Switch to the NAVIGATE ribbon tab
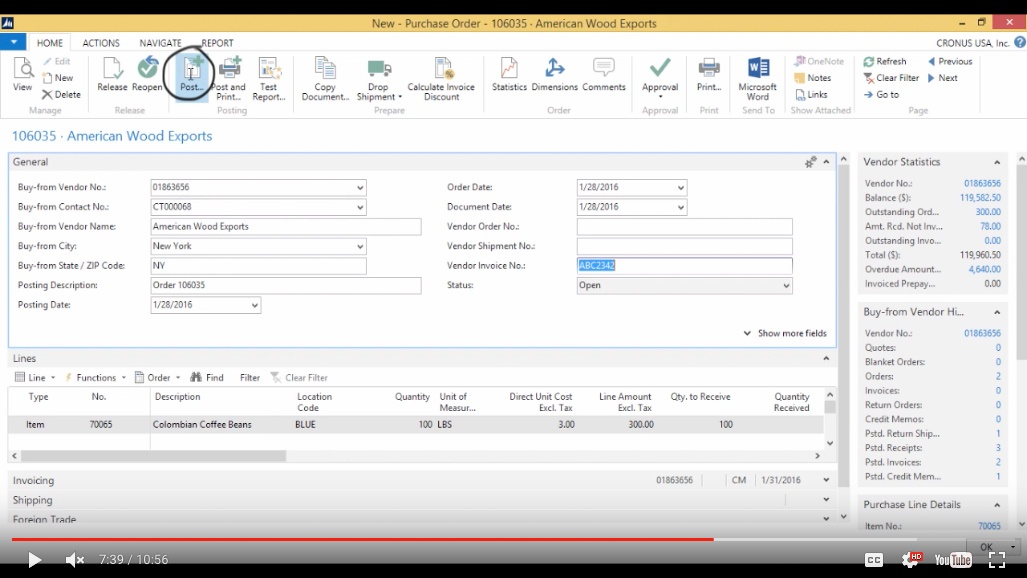 tap(160, 43)
